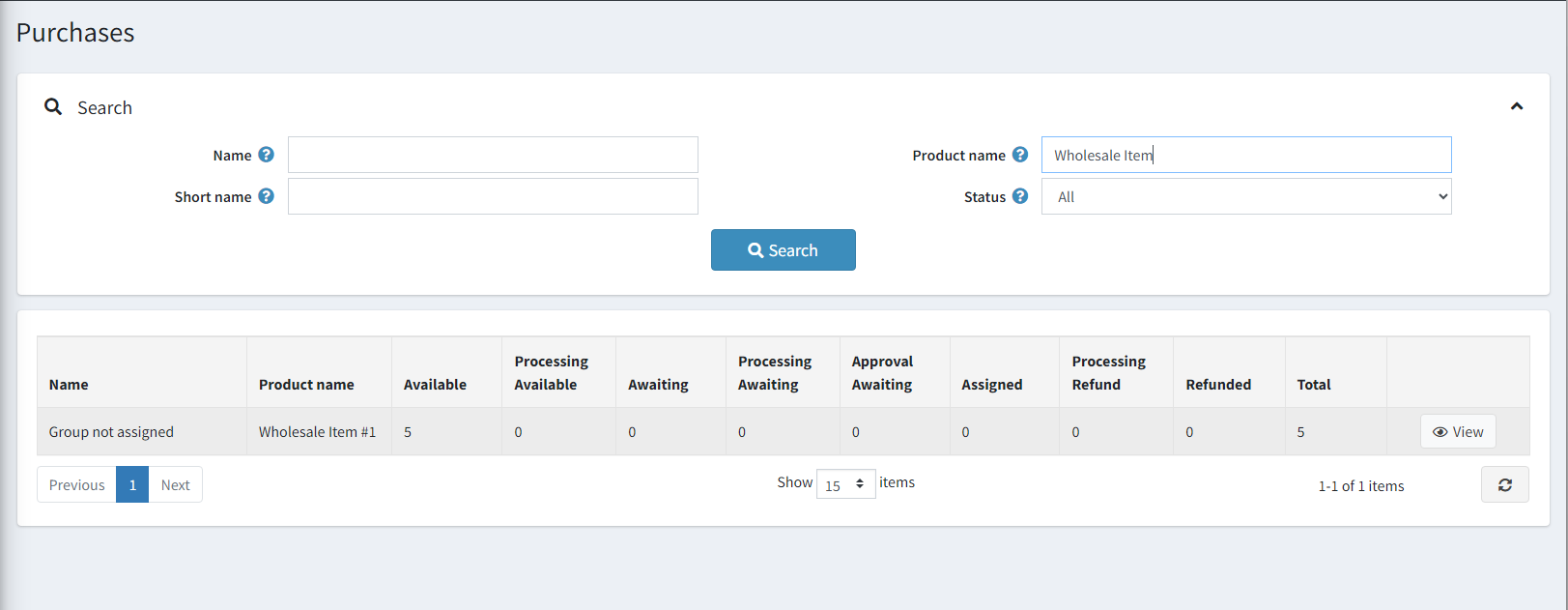The width and height of the screenshot is (1568, 610).
Task: Go to the Previous page
Action: pos(76,485)
